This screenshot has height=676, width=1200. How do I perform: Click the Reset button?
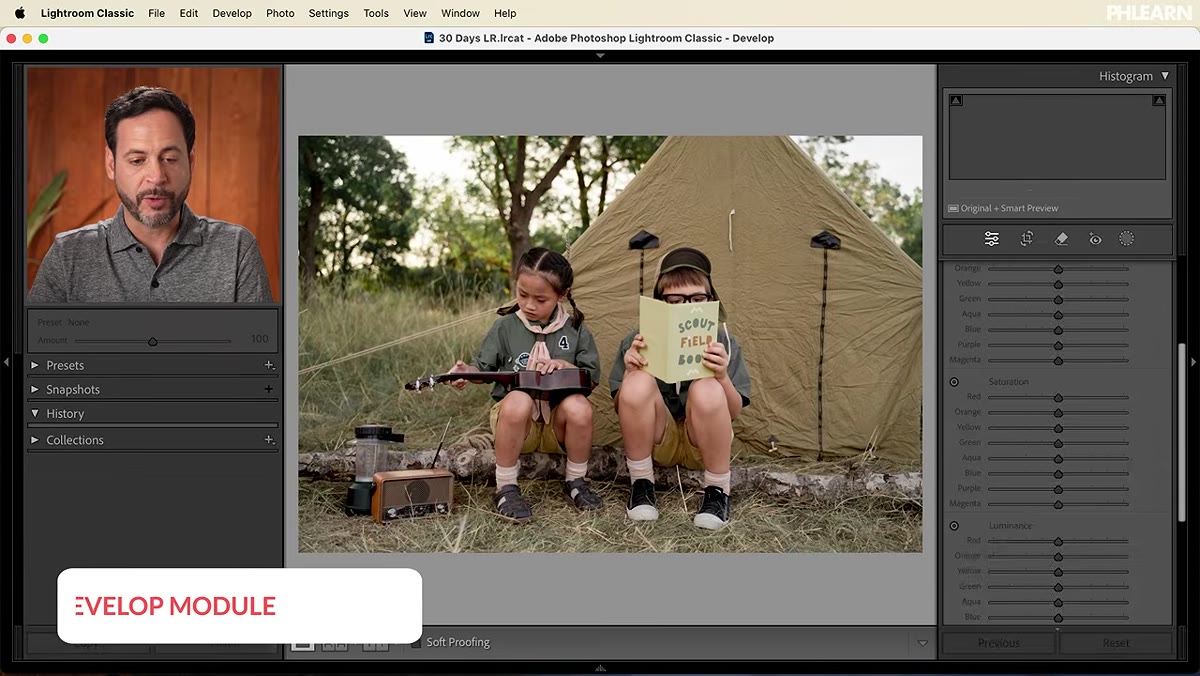point(1116,643)
